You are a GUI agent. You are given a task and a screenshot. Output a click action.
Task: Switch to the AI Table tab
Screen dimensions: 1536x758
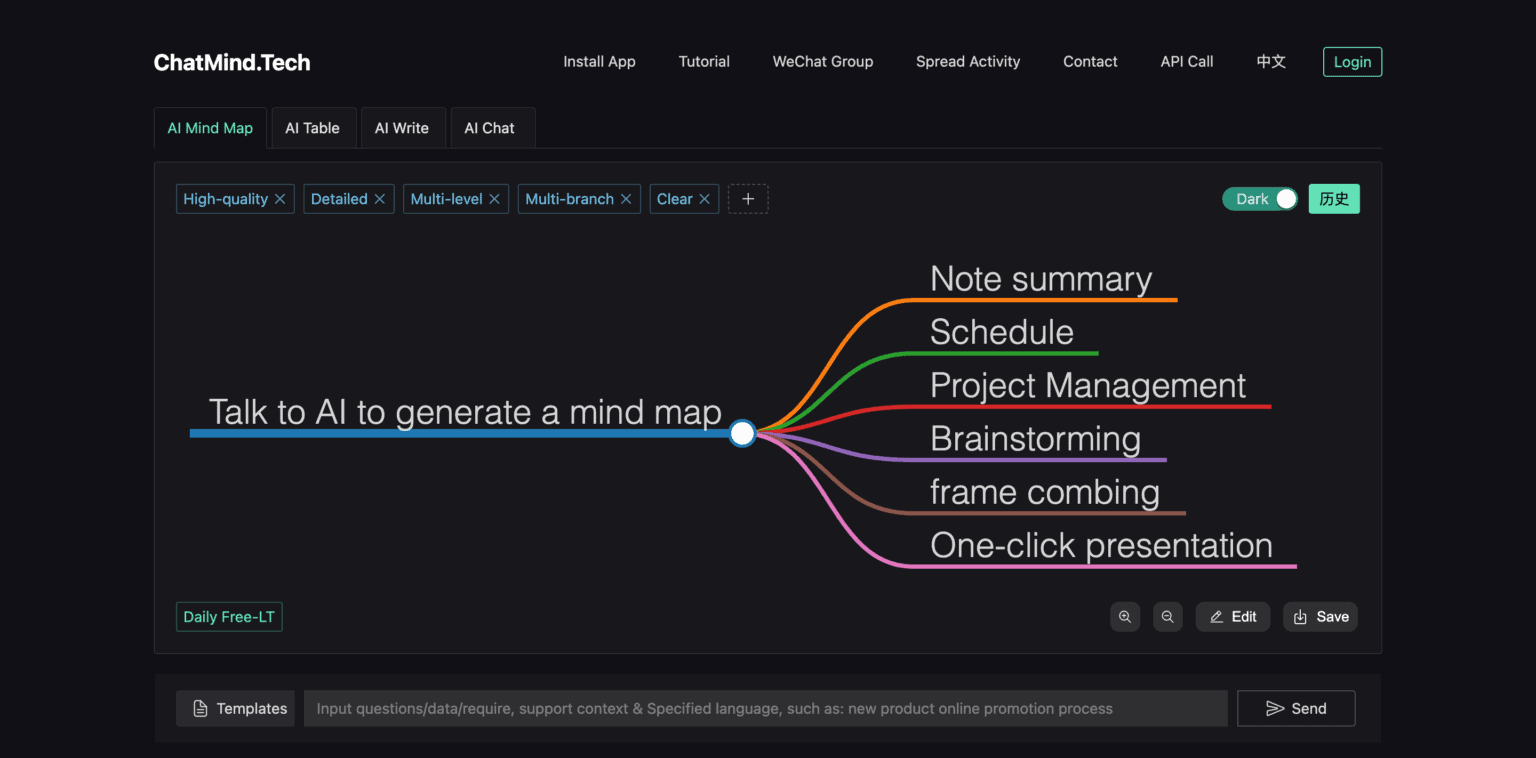click(312, 128)
